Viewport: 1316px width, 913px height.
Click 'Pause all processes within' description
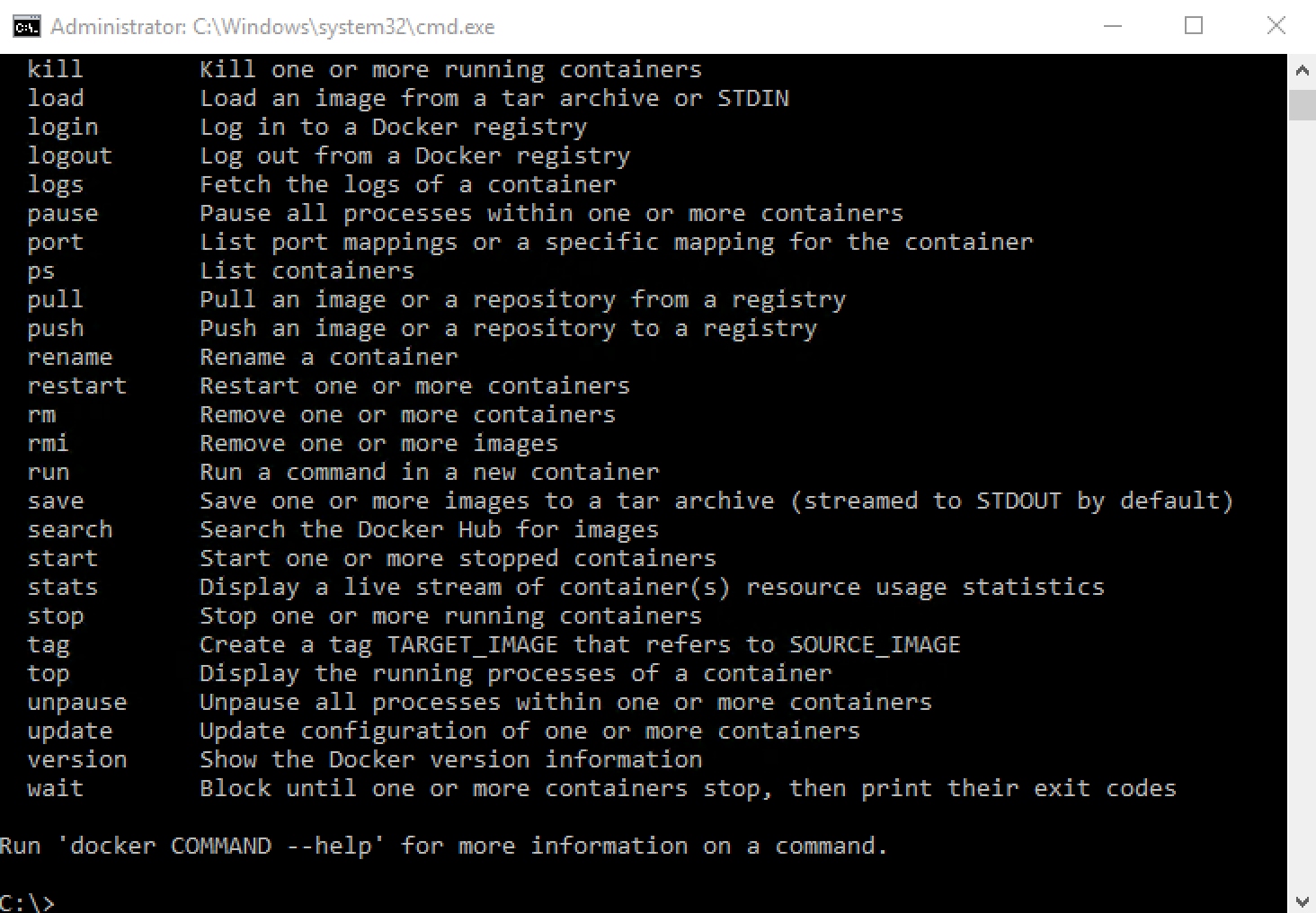(x=551, y=213)
